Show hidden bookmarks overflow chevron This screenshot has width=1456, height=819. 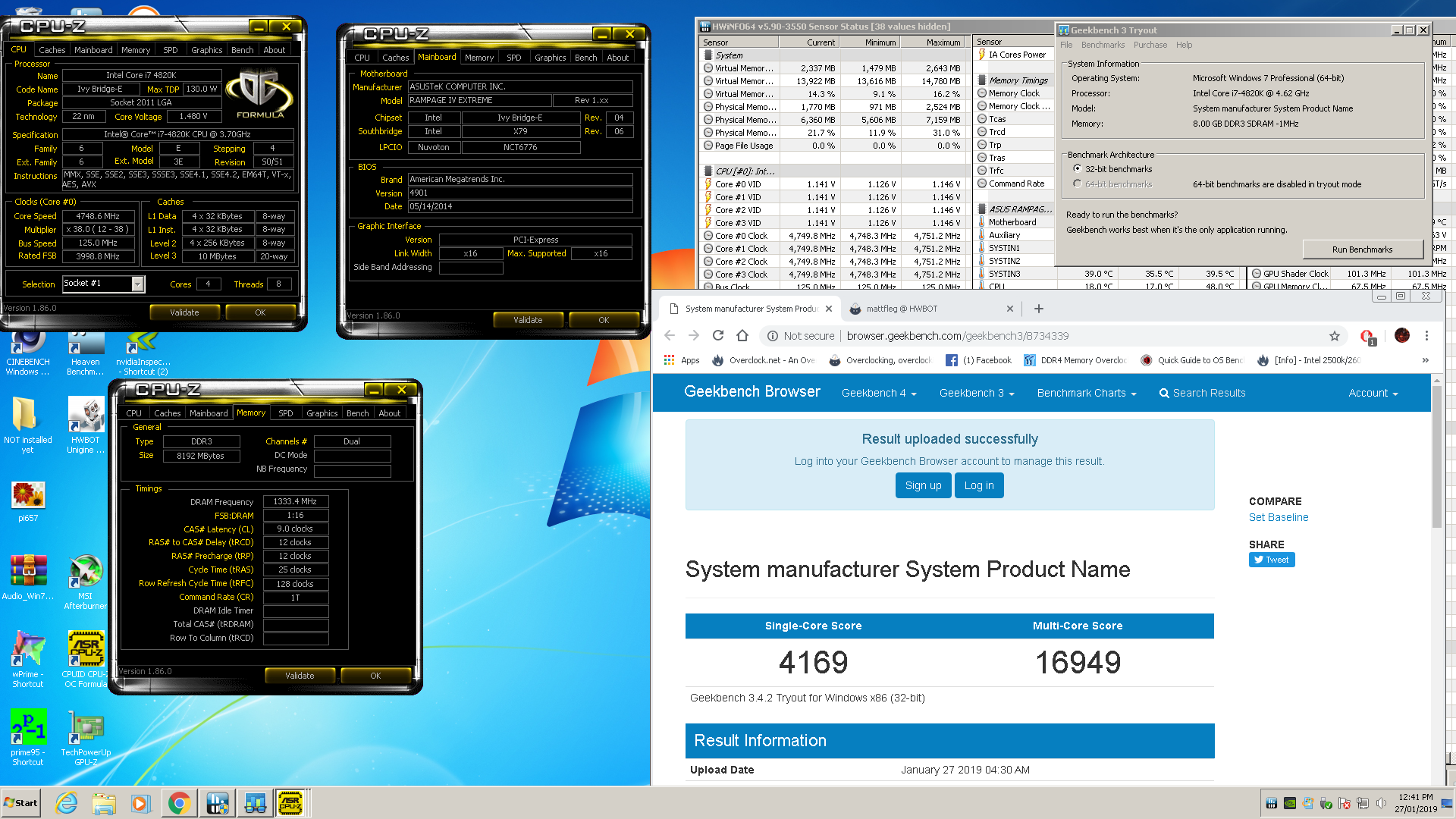[1426, 360]
